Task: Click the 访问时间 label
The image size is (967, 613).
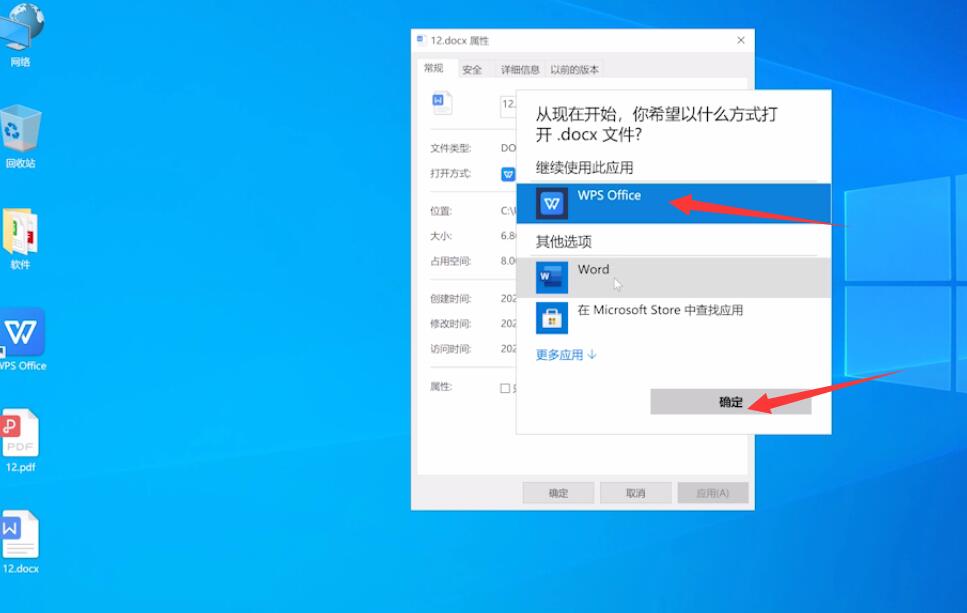Action: click(451, 348)
